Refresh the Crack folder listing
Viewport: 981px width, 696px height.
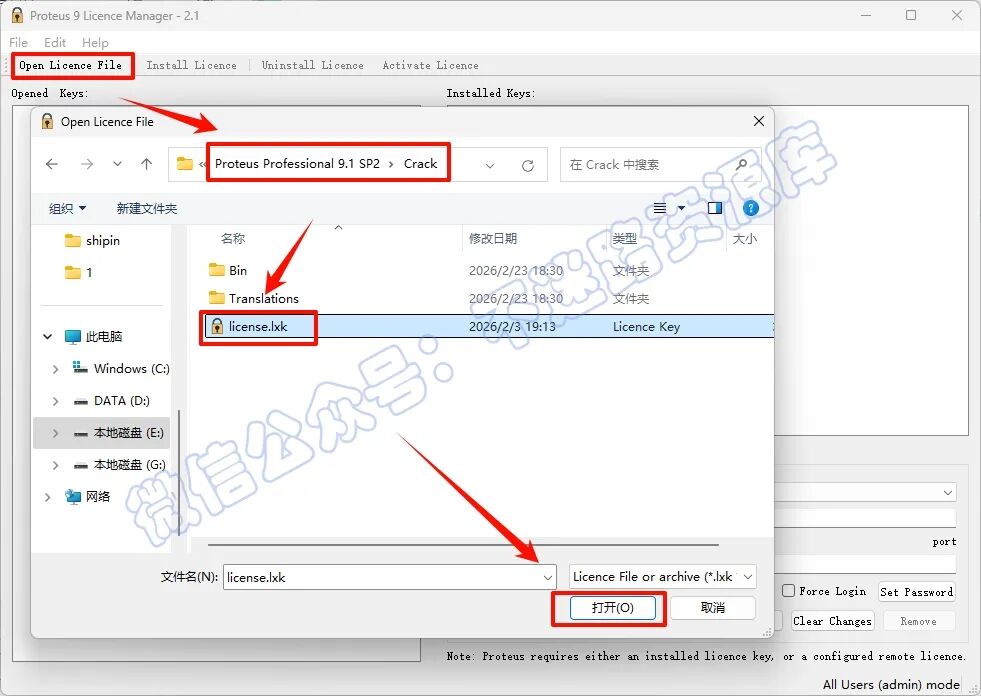point(528,165)
